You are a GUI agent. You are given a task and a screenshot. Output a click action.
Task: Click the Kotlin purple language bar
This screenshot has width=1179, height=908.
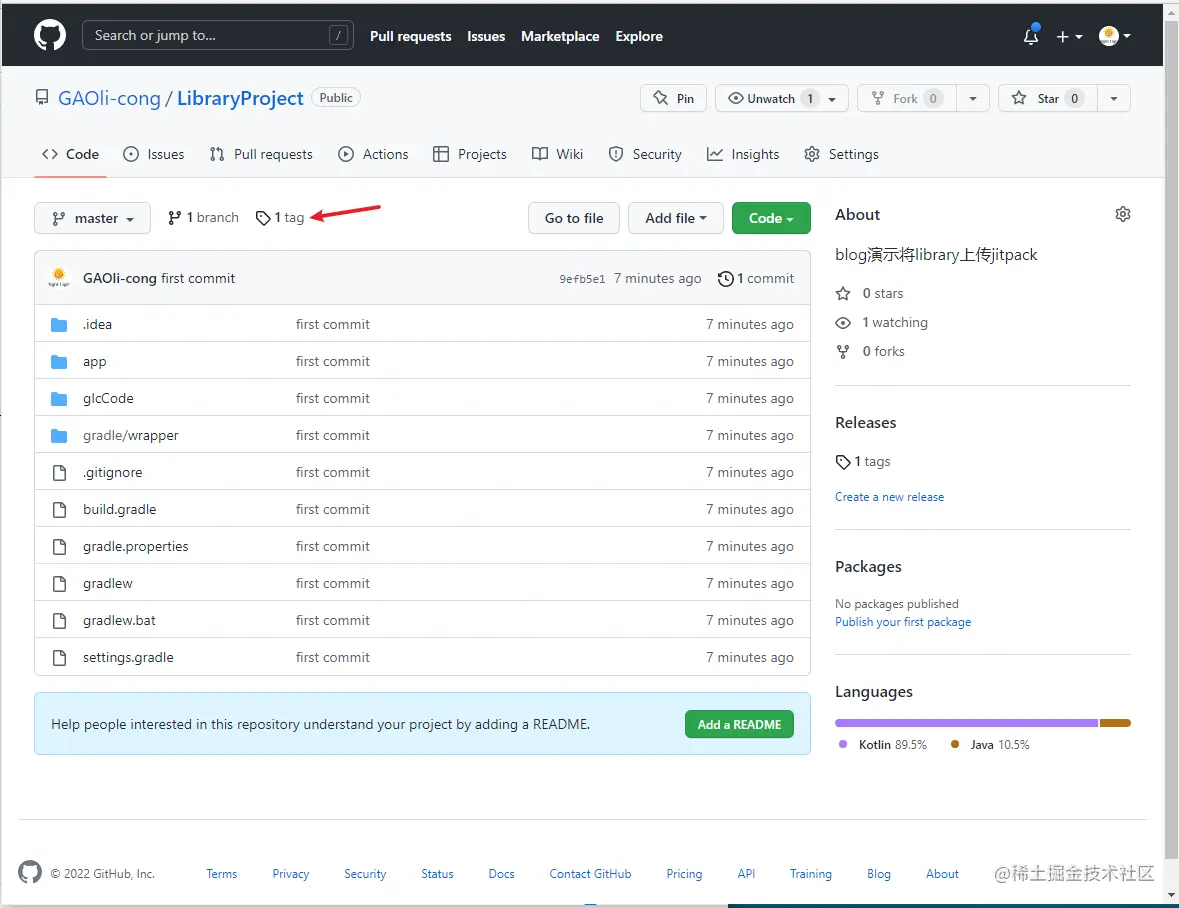965,723
